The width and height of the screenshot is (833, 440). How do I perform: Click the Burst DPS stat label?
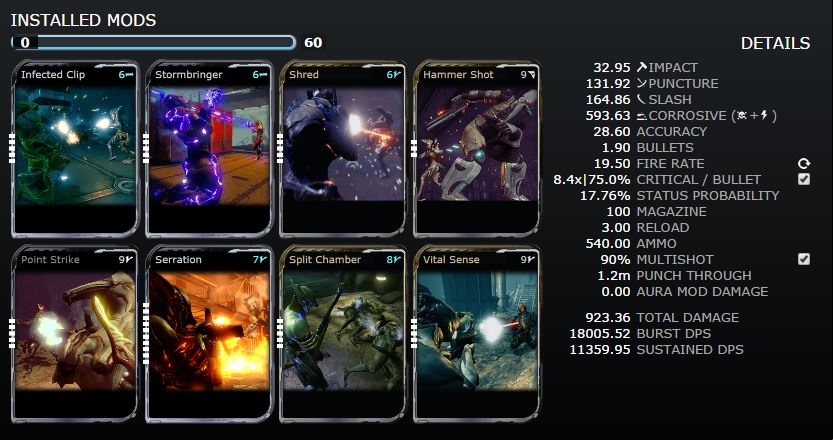click(x=674, y=334)
